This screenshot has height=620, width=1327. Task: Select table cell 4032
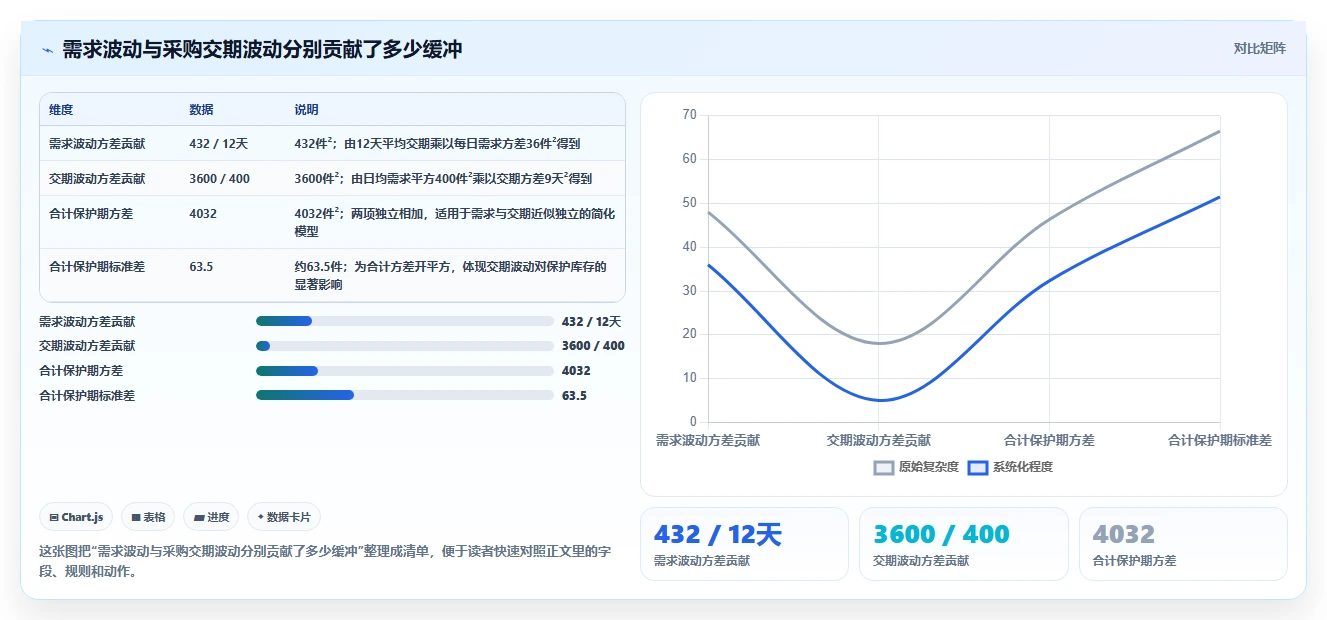(x=203, y=214)
